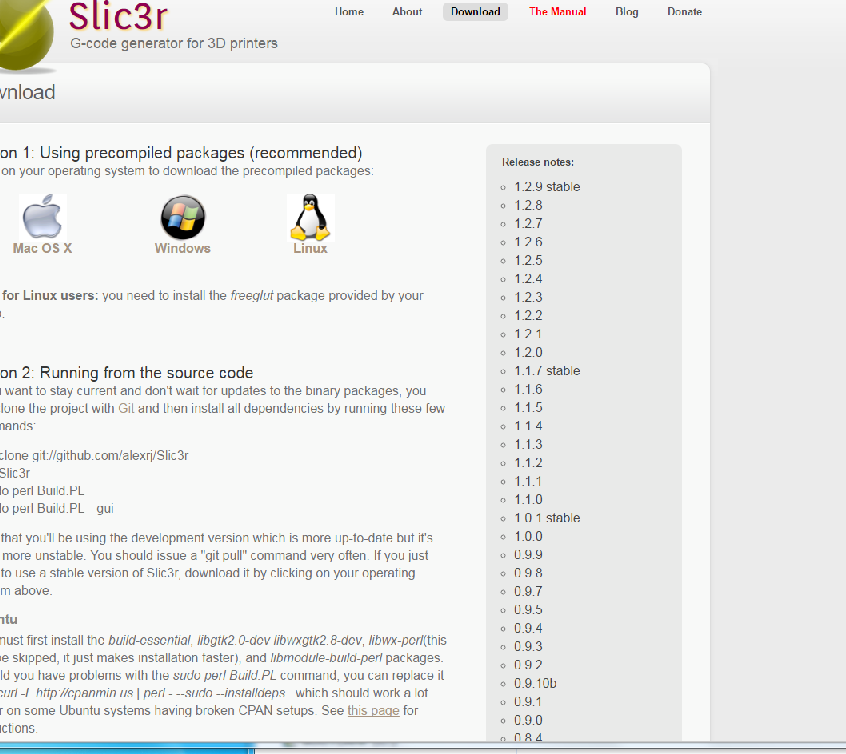Open release notes for 1.1.7 stable

547,371
